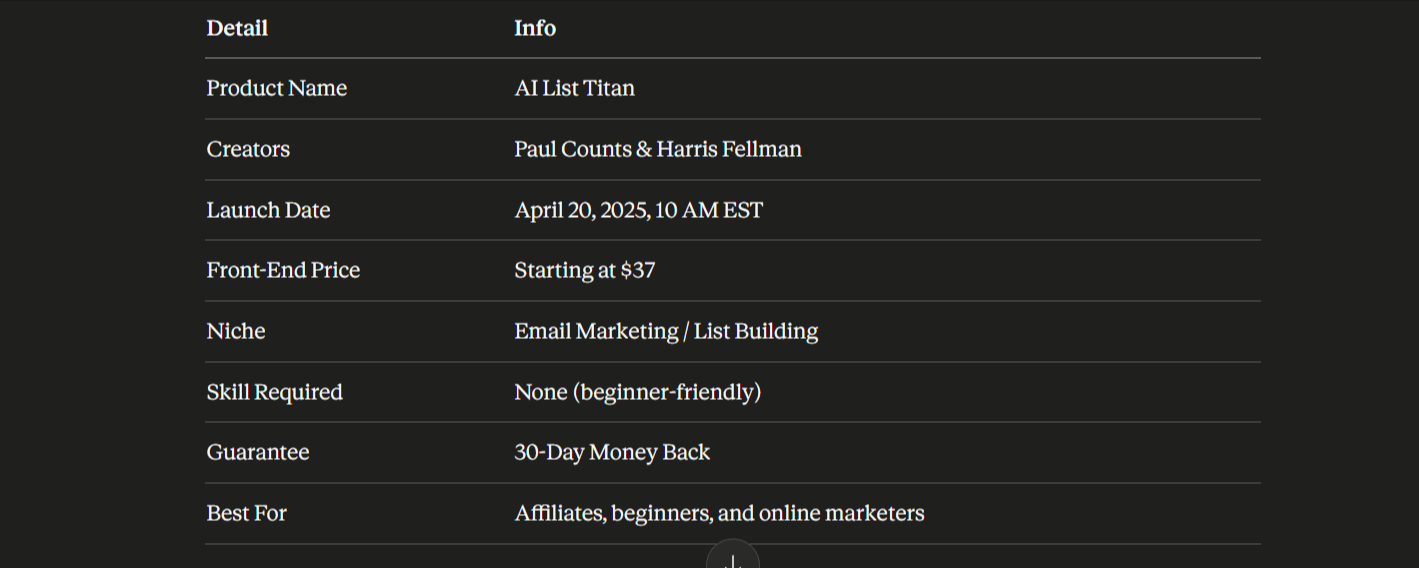Select the "Front-End Price" label
Image resolution: width=1419 pixels, height=568 pixels.
point(283,270)
